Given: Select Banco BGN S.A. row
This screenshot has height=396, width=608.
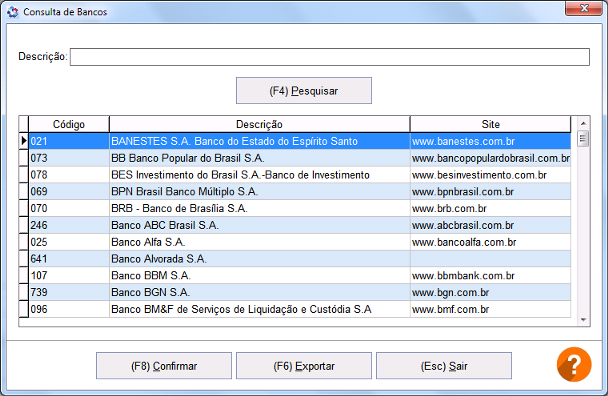Looking at the screenshot, I should pyautogui.click(x=259, y=292).
